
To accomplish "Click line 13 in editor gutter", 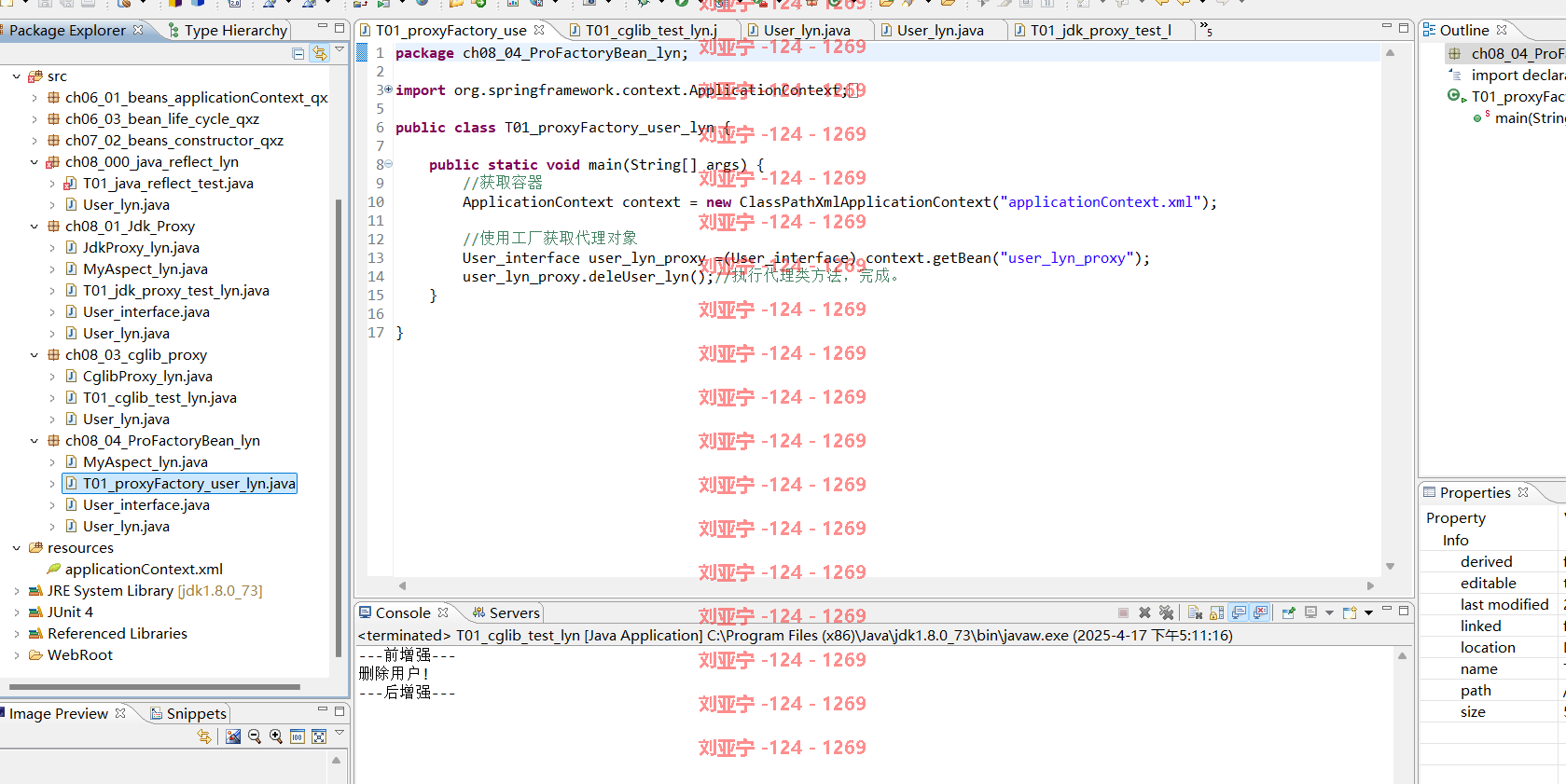I will [x=376, y=258].
